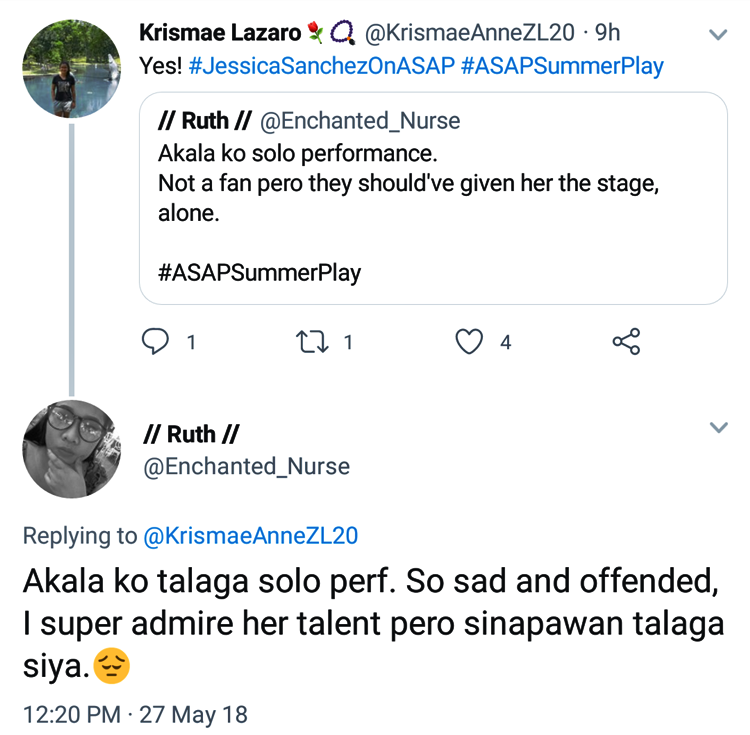Click the 9h timestamp on tweet

(608, 33)
